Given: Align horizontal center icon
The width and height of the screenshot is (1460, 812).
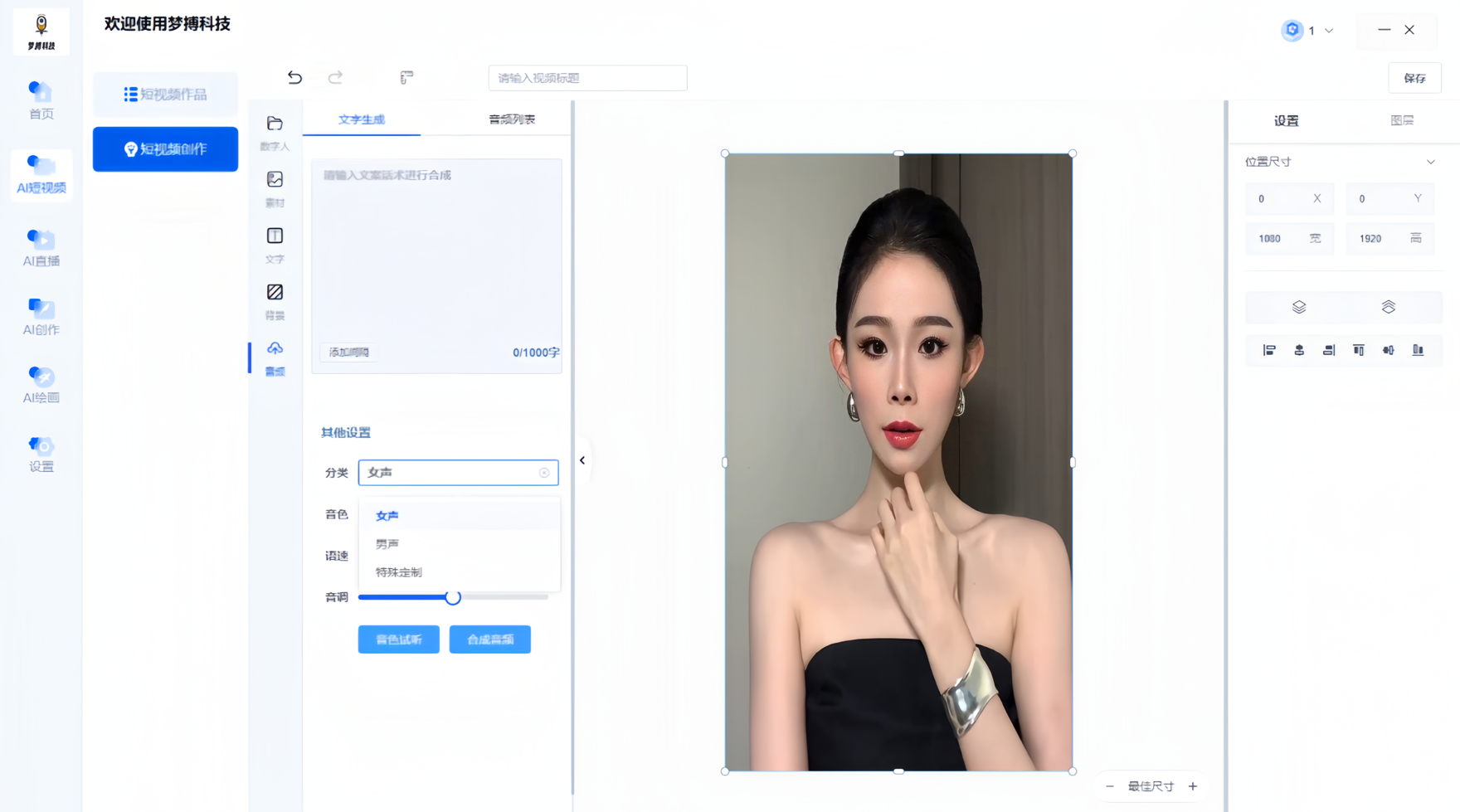Looking at the screenshot, I should click(1299, 350).
